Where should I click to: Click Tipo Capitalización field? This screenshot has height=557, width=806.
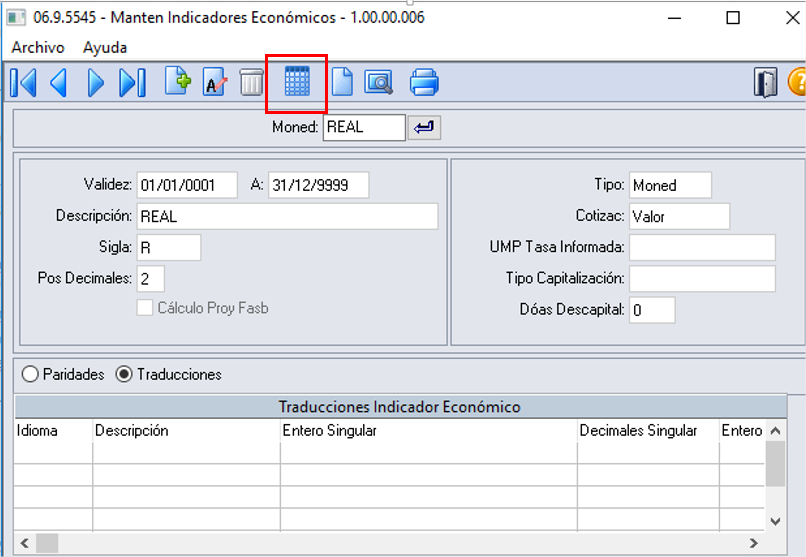pos(702,278)
